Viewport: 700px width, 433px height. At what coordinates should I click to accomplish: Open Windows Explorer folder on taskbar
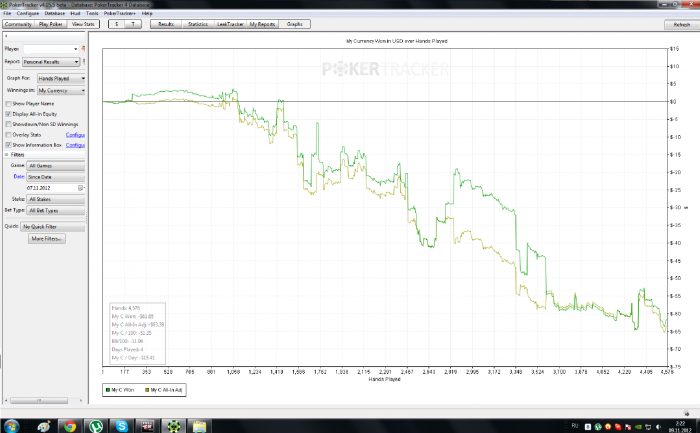point(199,426)
